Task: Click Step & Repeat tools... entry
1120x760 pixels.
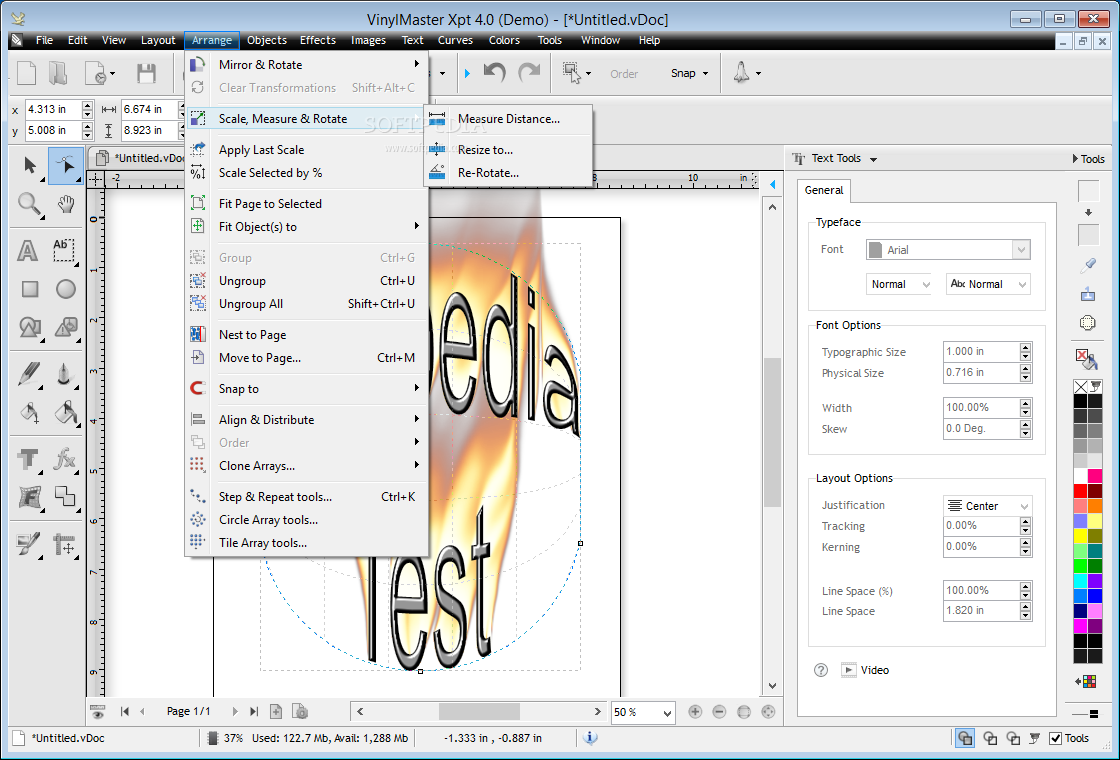Action: tap(307, 497)
